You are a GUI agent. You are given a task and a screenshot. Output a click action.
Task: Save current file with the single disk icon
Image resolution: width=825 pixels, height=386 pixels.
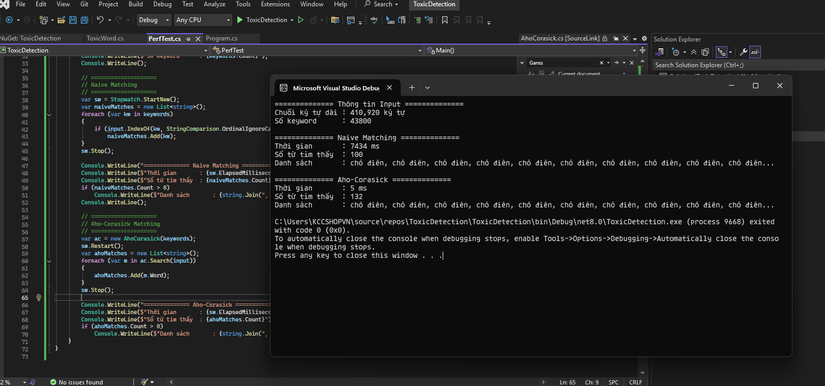73,20
